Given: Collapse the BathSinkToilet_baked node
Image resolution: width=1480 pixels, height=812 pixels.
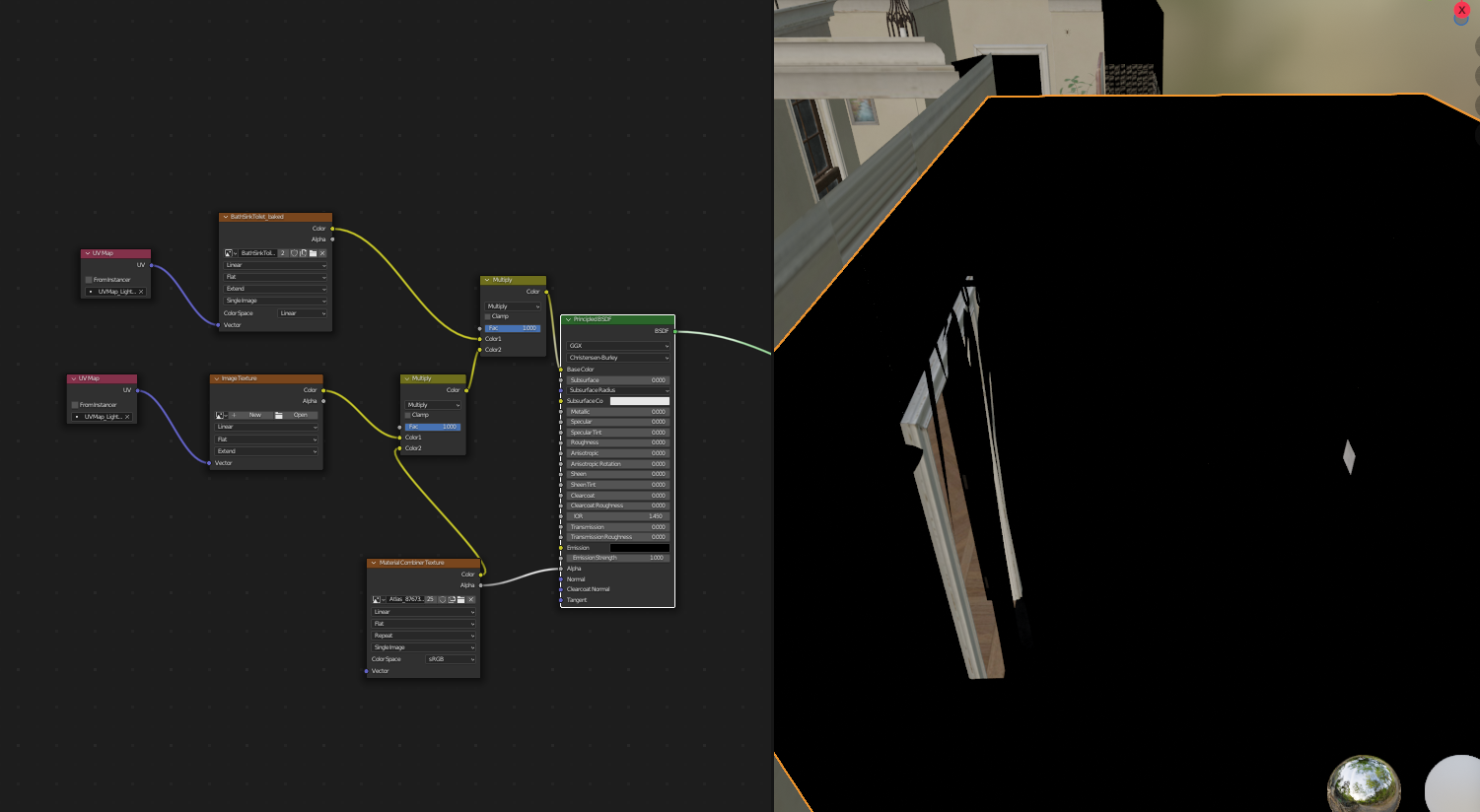Looking at the screenshot, I should pyautogui.click(x=226, y=217).
